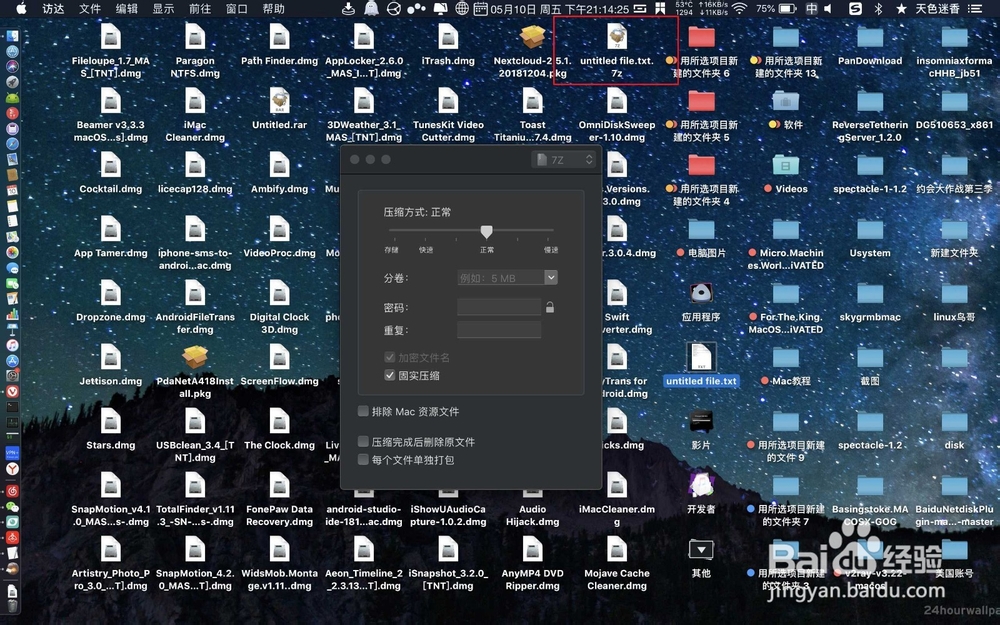
Task: Select the 开发者 developer icon
Action: pos(701,493)
